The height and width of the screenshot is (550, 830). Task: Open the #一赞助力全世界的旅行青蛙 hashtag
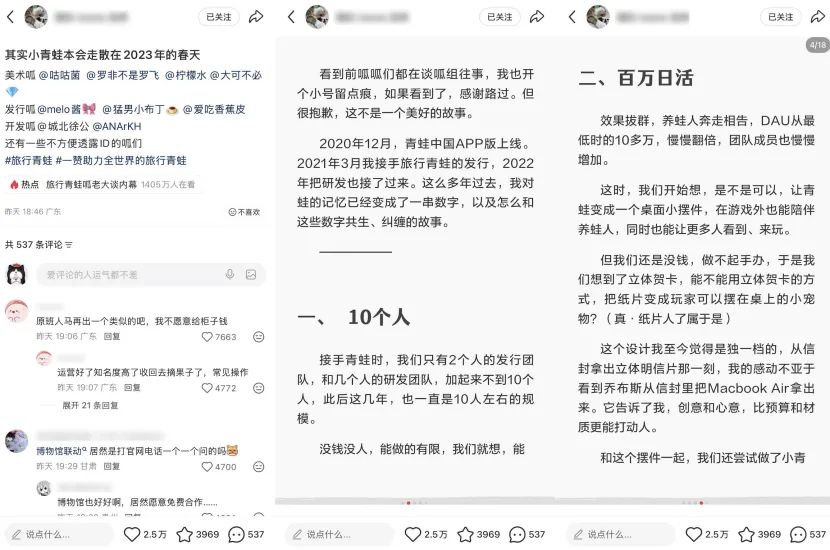(x=121, y=160)
